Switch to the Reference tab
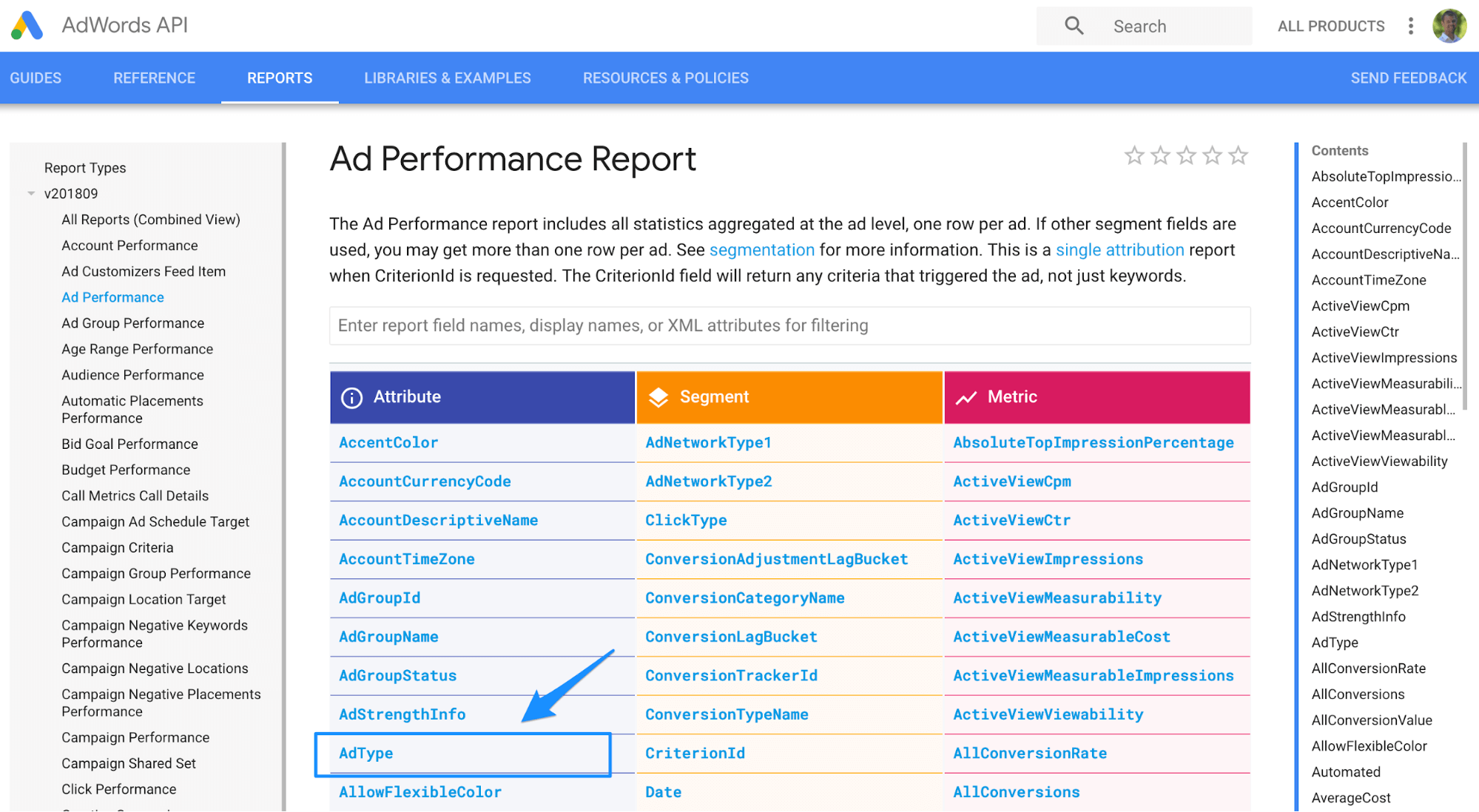Image resolution: width=1479 pixels, height=812 pixels. click(154, 78)
